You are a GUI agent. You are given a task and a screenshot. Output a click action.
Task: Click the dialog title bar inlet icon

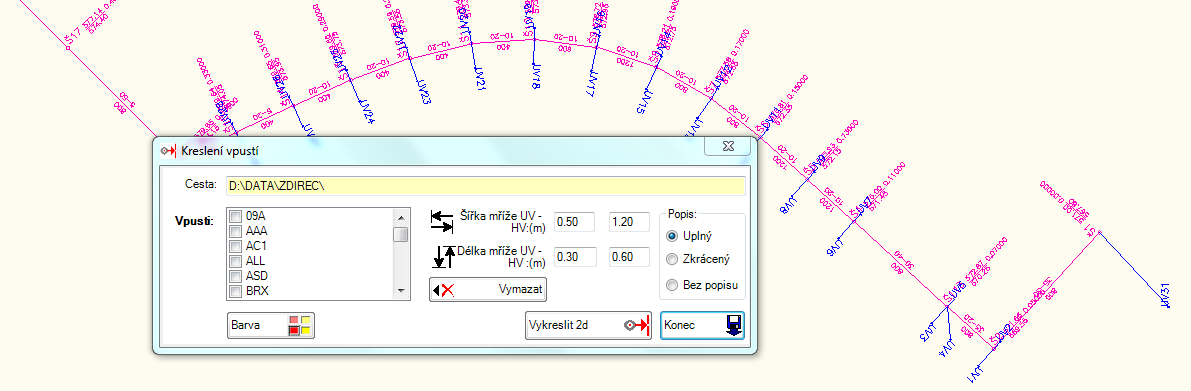coord(169,150)
